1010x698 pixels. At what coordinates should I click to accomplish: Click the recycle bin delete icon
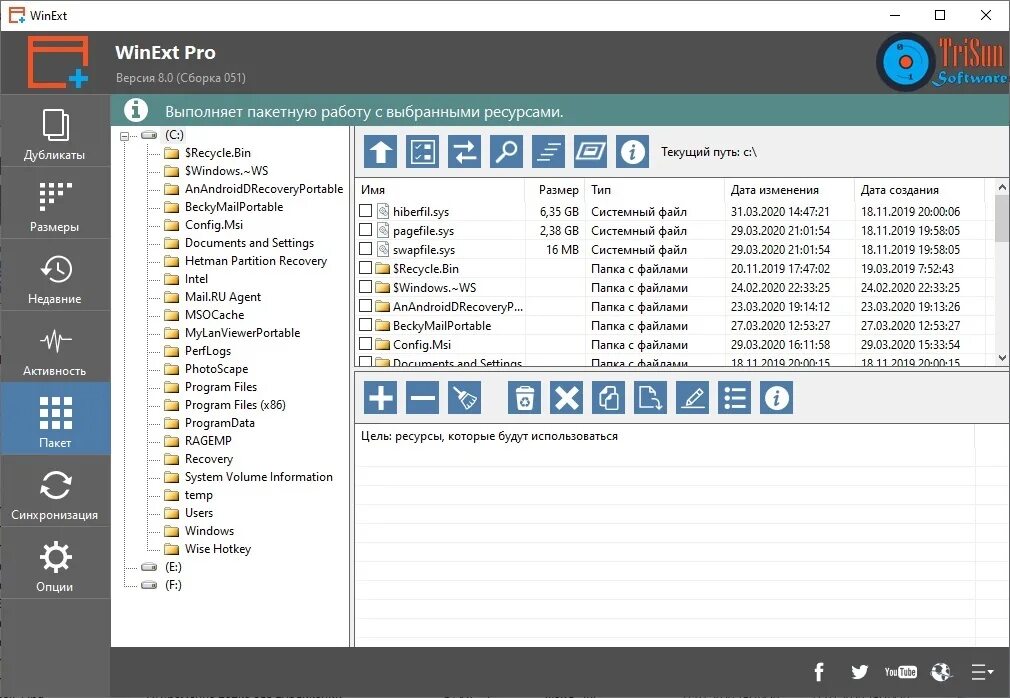tap(524, 397)
